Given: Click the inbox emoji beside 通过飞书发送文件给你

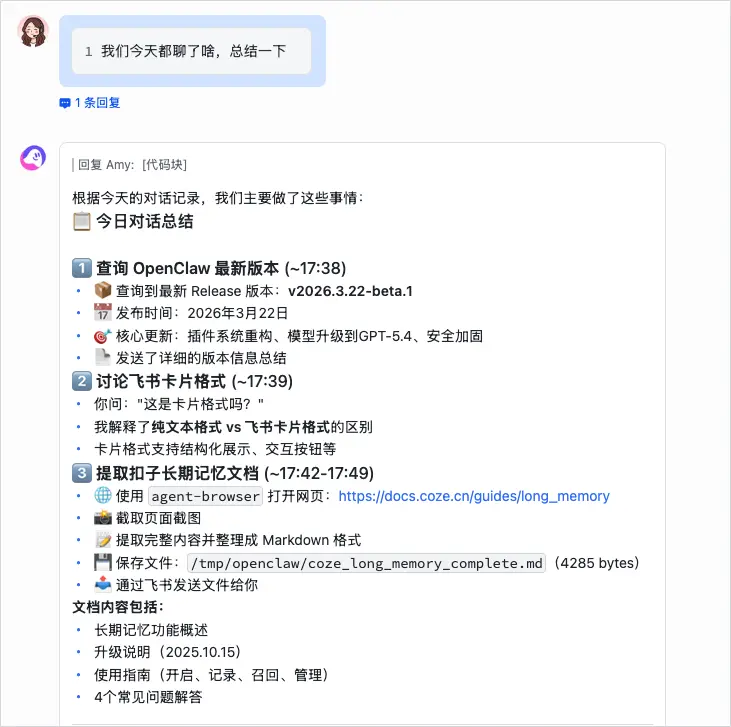Looking at the screenshot, I should click(103, 584).
